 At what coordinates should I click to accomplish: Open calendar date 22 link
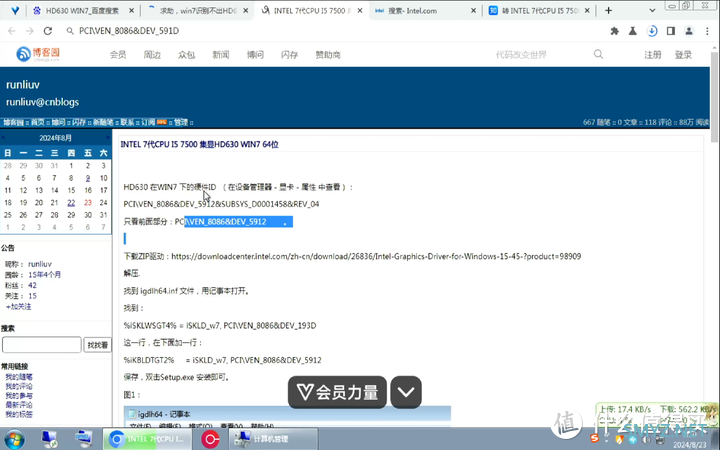(71, 202)
